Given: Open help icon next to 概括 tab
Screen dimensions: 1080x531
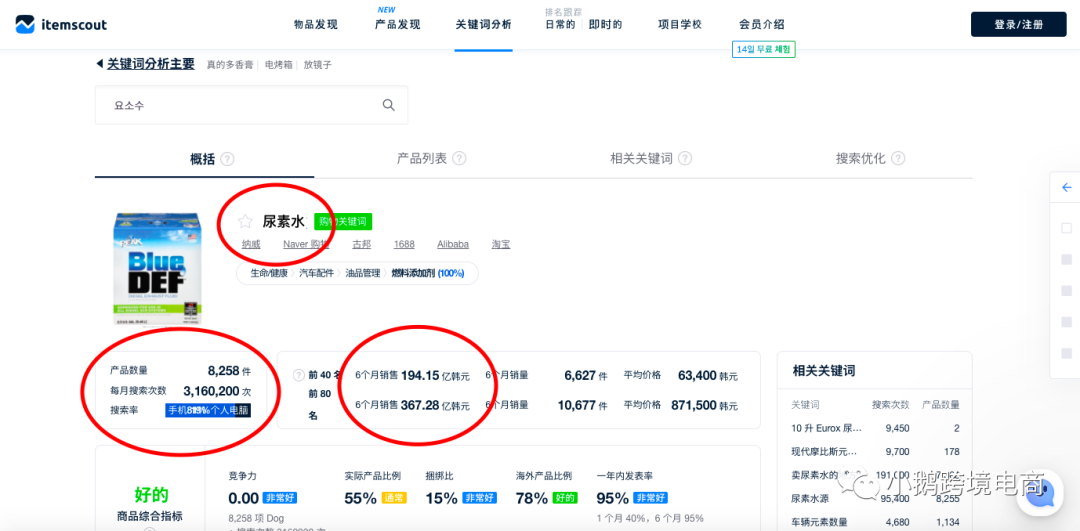Looking at the screenshot, I should coord(227,158).
